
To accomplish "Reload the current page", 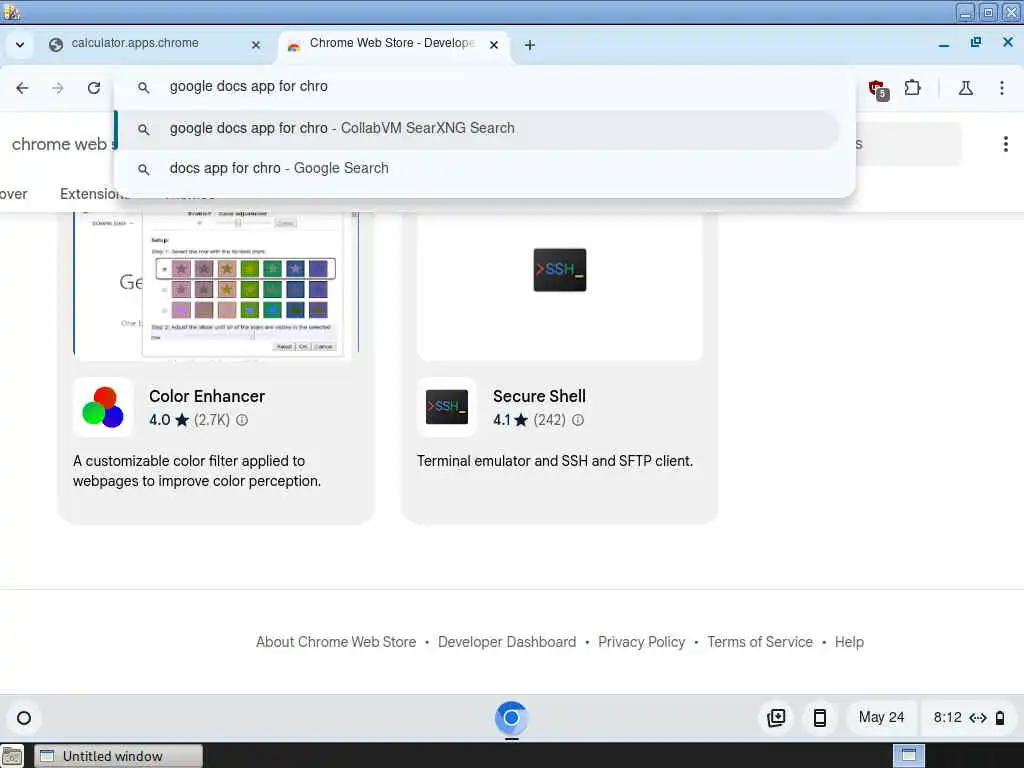I will point(94,88).
